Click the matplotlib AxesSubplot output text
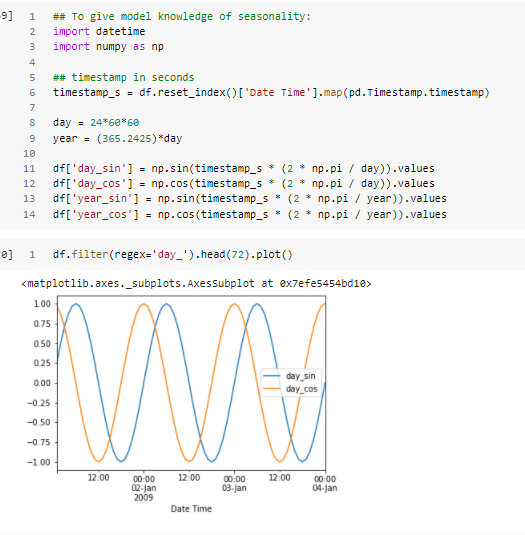Screen dimensions: 525x535 coord(196,284)
